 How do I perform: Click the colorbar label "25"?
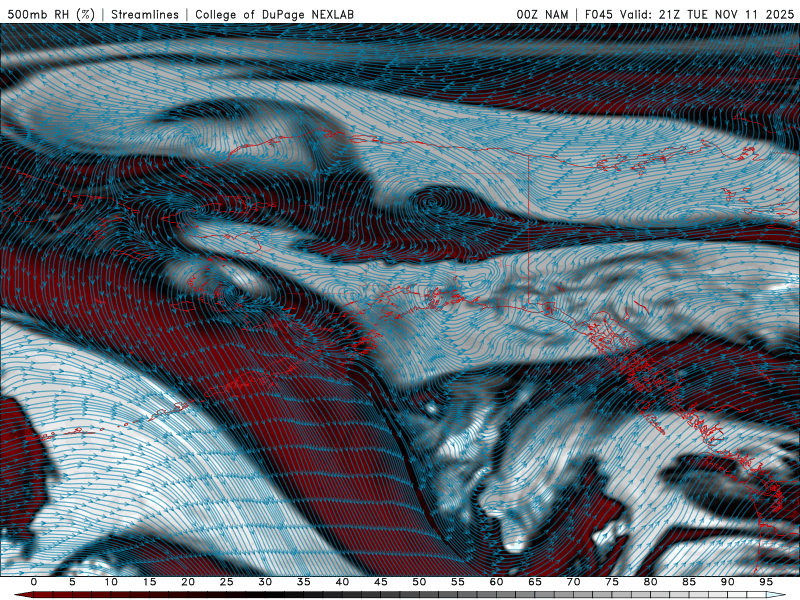(227, 582)
